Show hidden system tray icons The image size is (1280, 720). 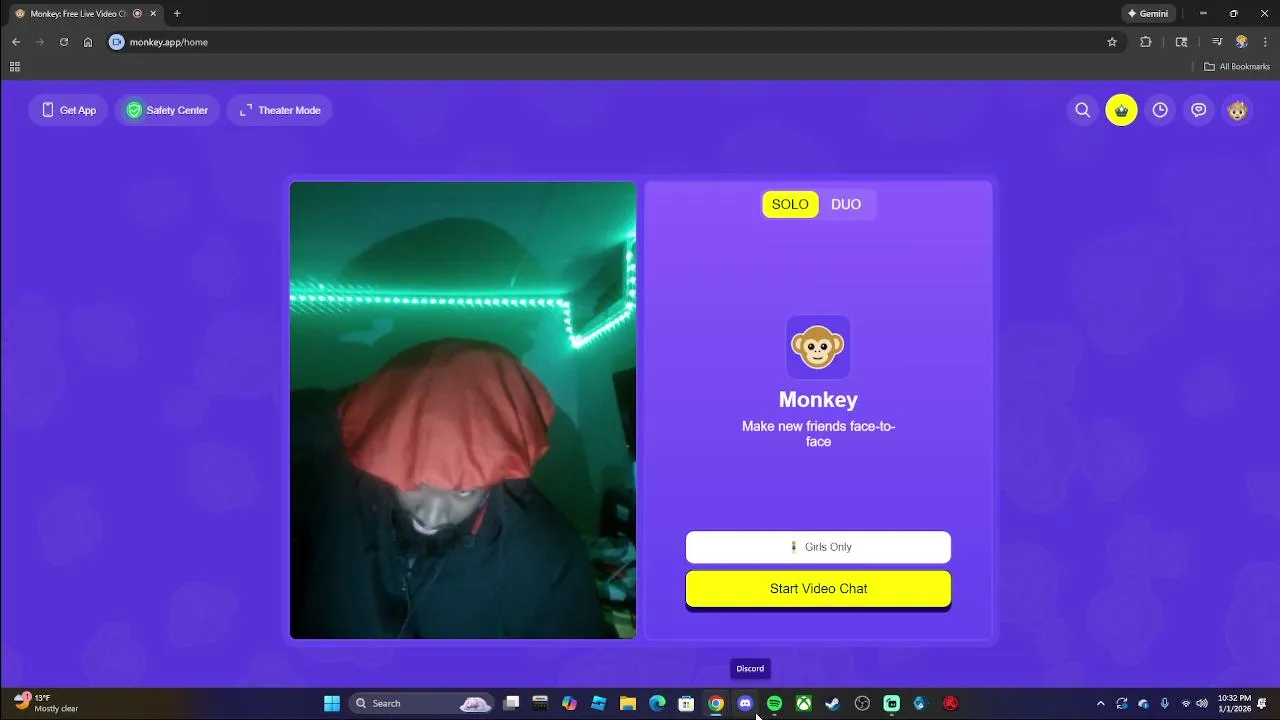(x=1101, y=703)
